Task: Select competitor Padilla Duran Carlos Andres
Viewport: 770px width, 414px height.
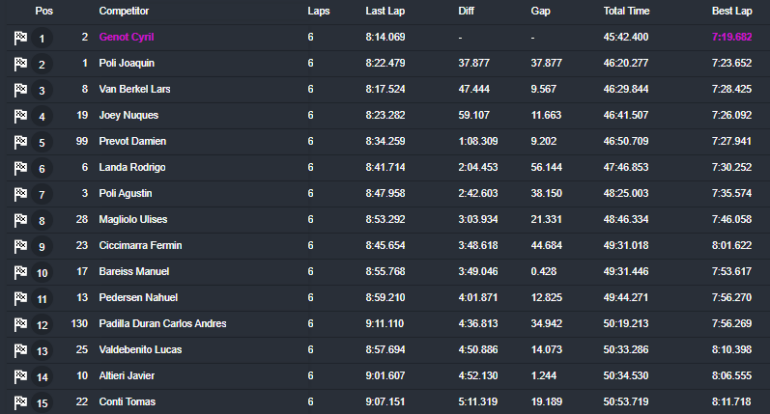Action: [162, 323]
